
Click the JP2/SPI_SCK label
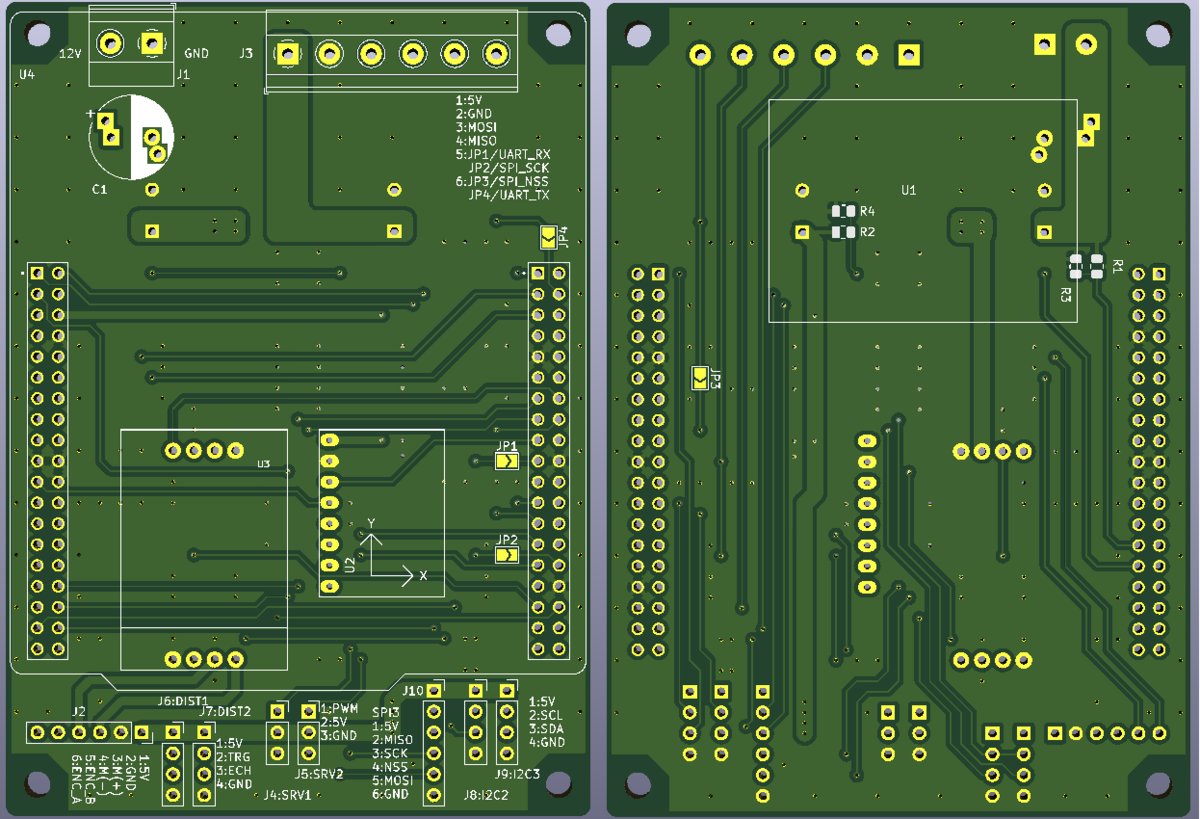click(509, 168)
